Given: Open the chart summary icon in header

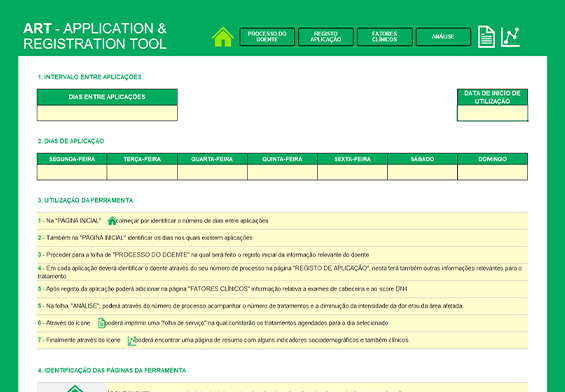Looking at the screenshot, I should click(510, 37).
